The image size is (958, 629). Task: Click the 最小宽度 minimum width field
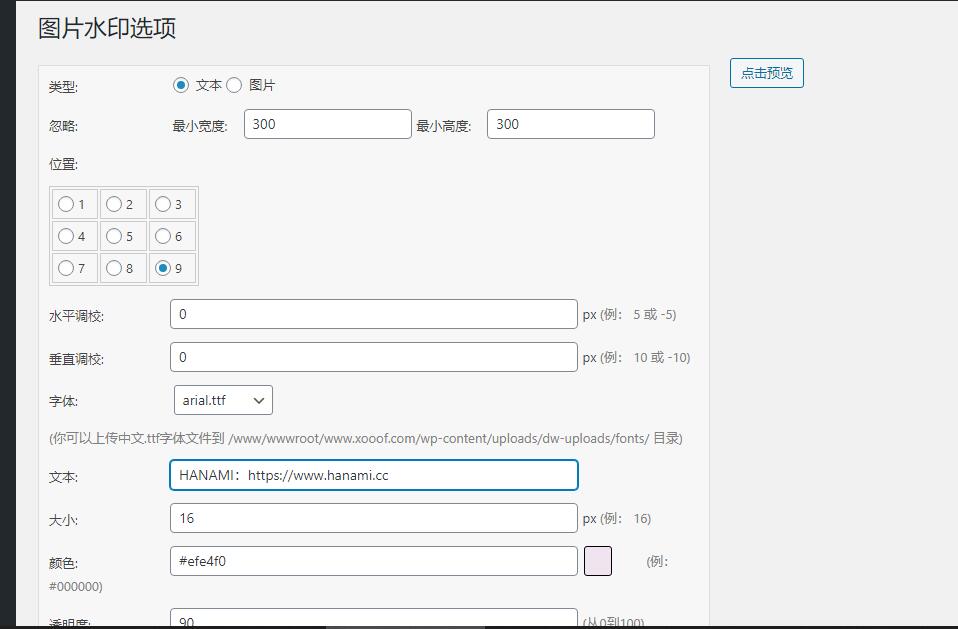327,123
